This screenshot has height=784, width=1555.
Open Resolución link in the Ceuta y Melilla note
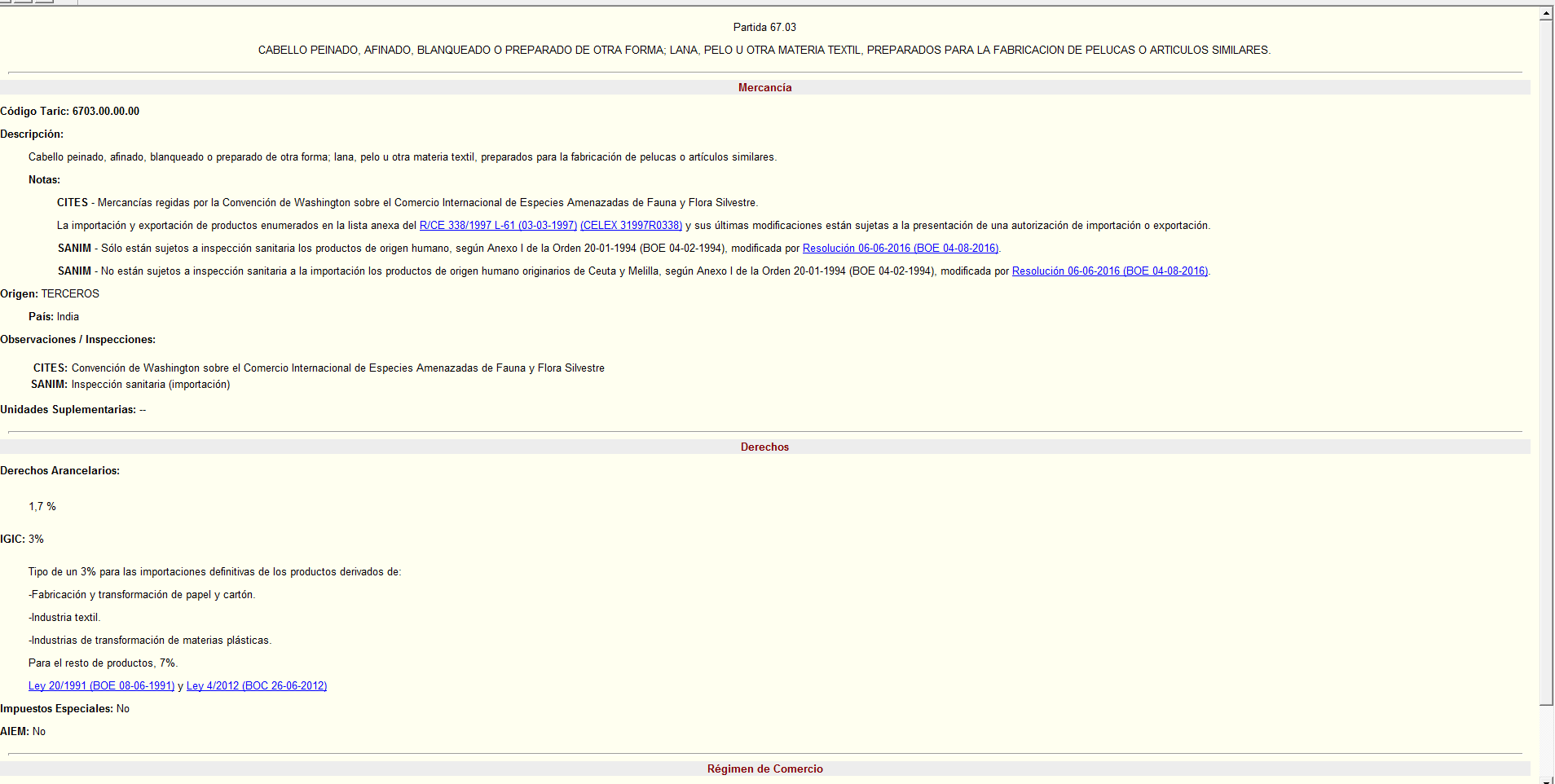click(x=1110, y=271)
